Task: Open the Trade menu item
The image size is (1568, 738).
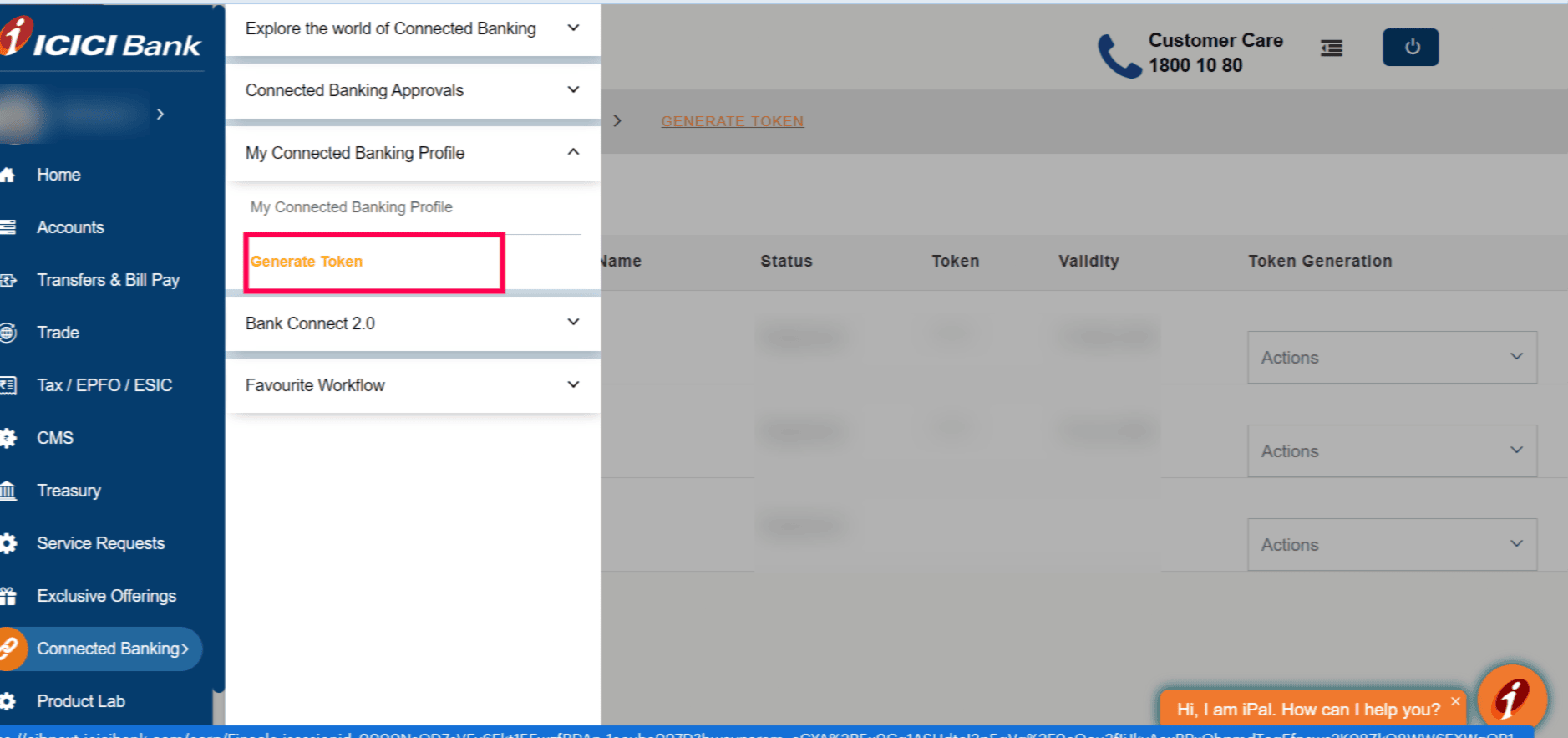Action: (x=58, y=333)
